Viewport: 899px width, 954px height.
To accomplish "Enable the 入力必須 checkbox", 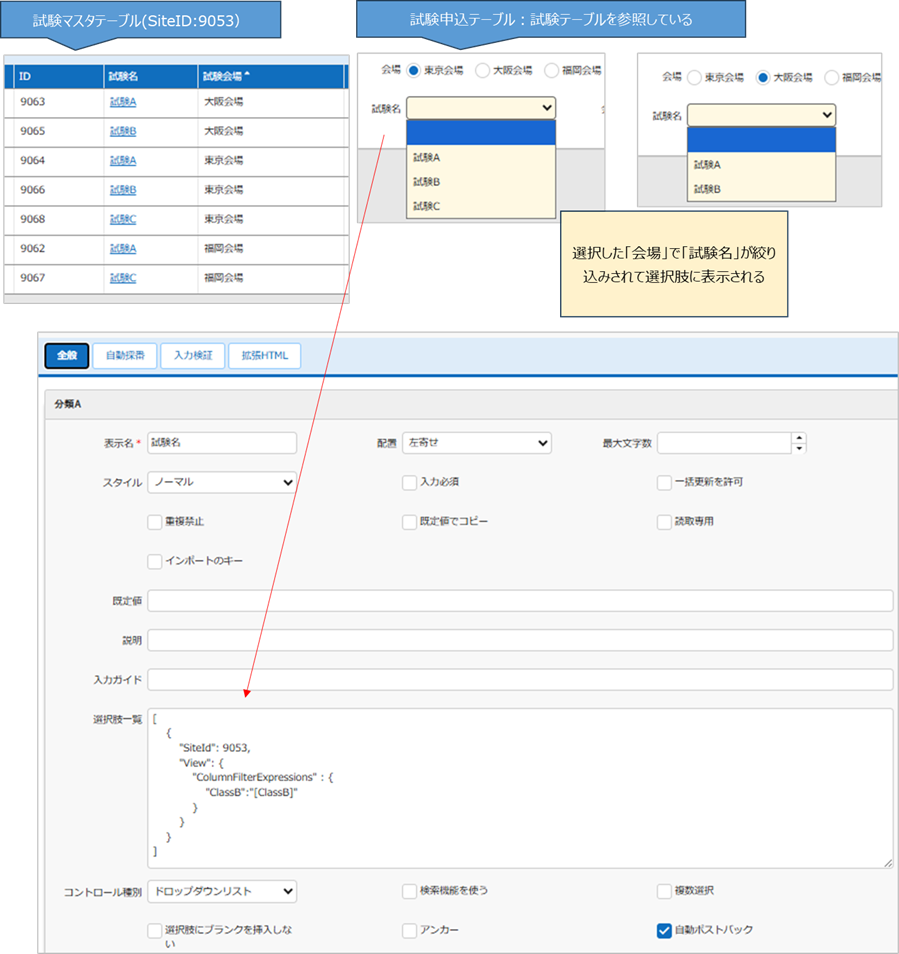I will point(409,482).
